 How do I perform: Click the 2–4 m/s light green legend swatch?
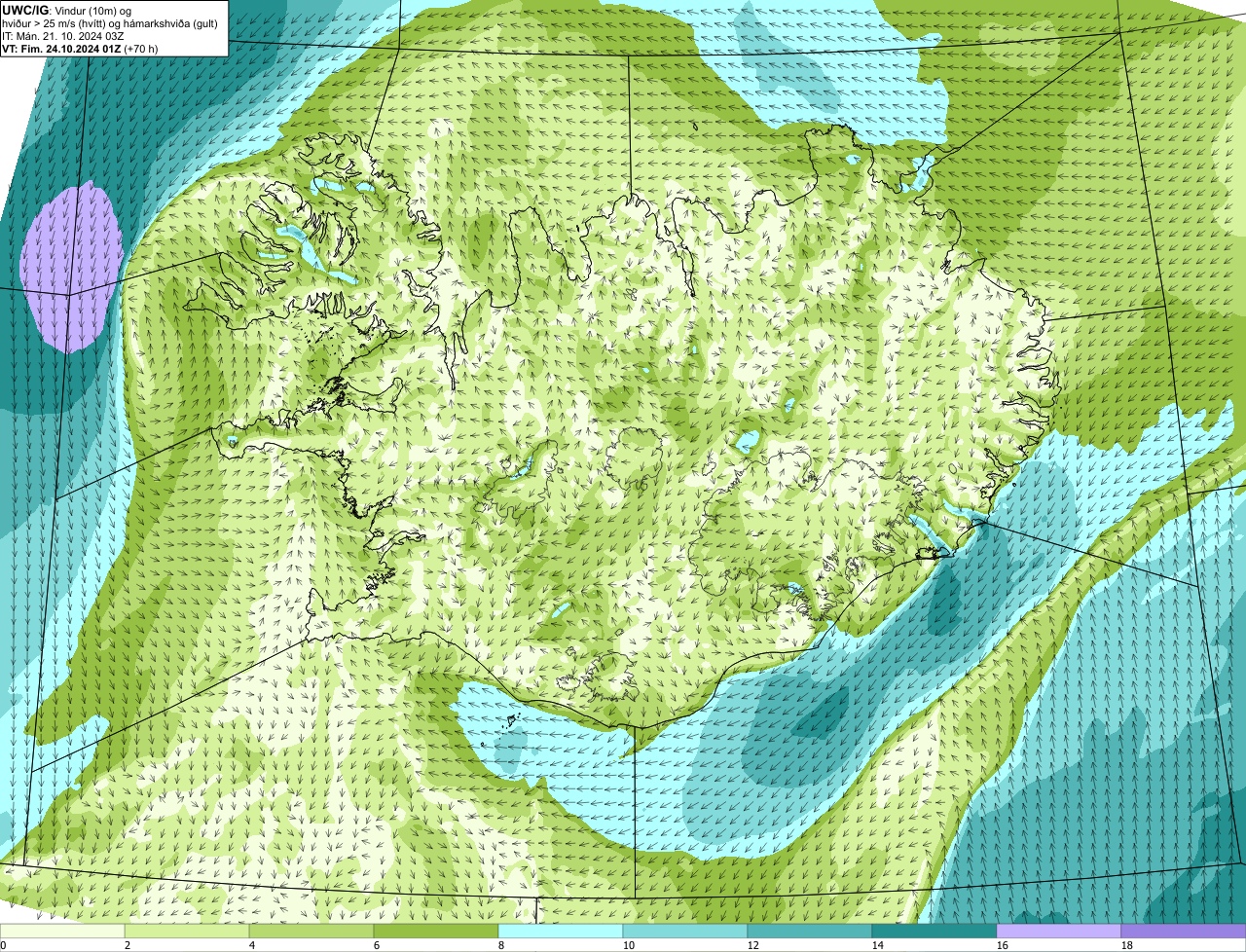tap(187, 931)
